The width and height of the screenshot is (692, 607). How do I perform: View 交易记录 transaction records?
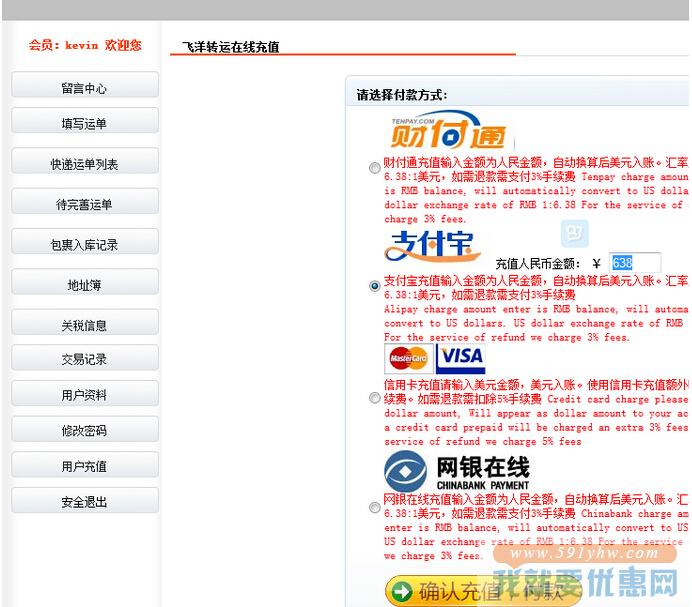(85, 357)
